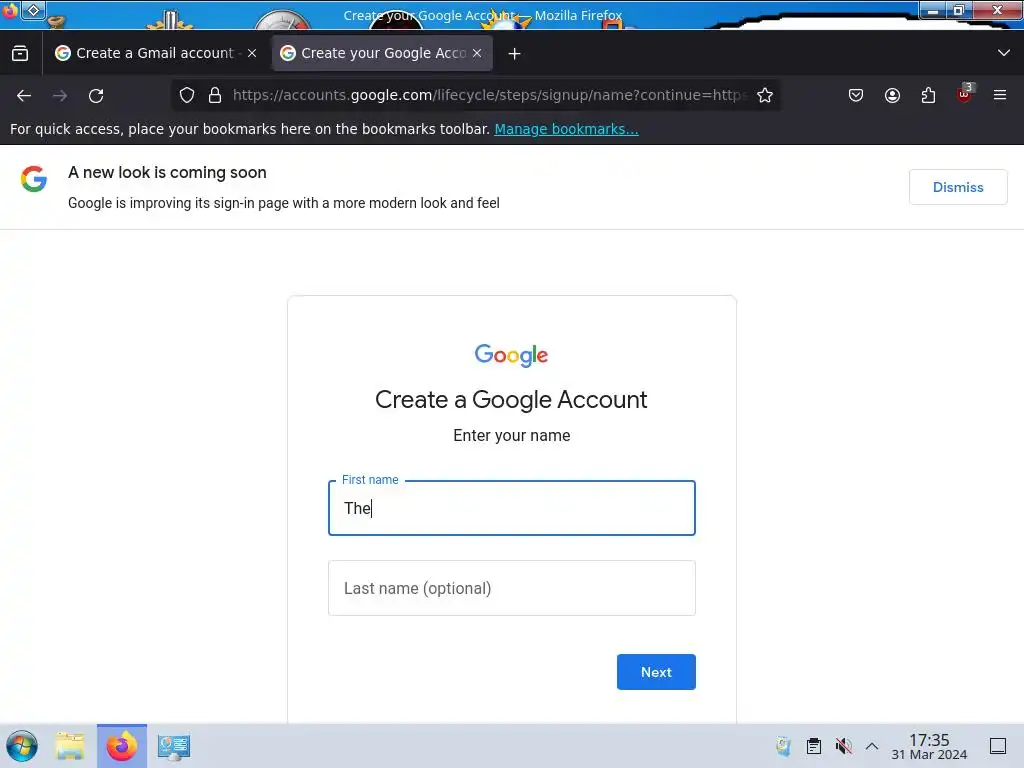Reload the current page
The image size is (1024, 768).
[x=96, y=96]
